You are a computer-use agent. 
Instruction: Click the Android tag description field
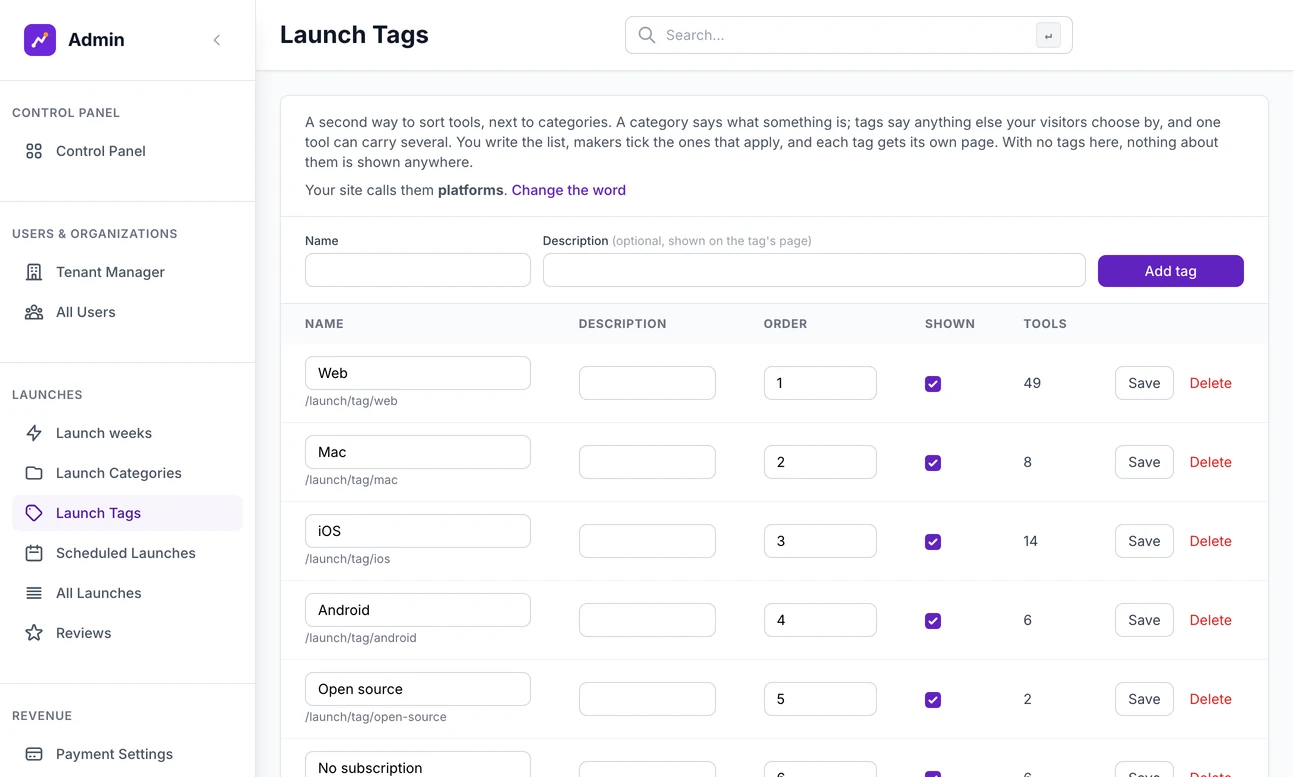647,620
